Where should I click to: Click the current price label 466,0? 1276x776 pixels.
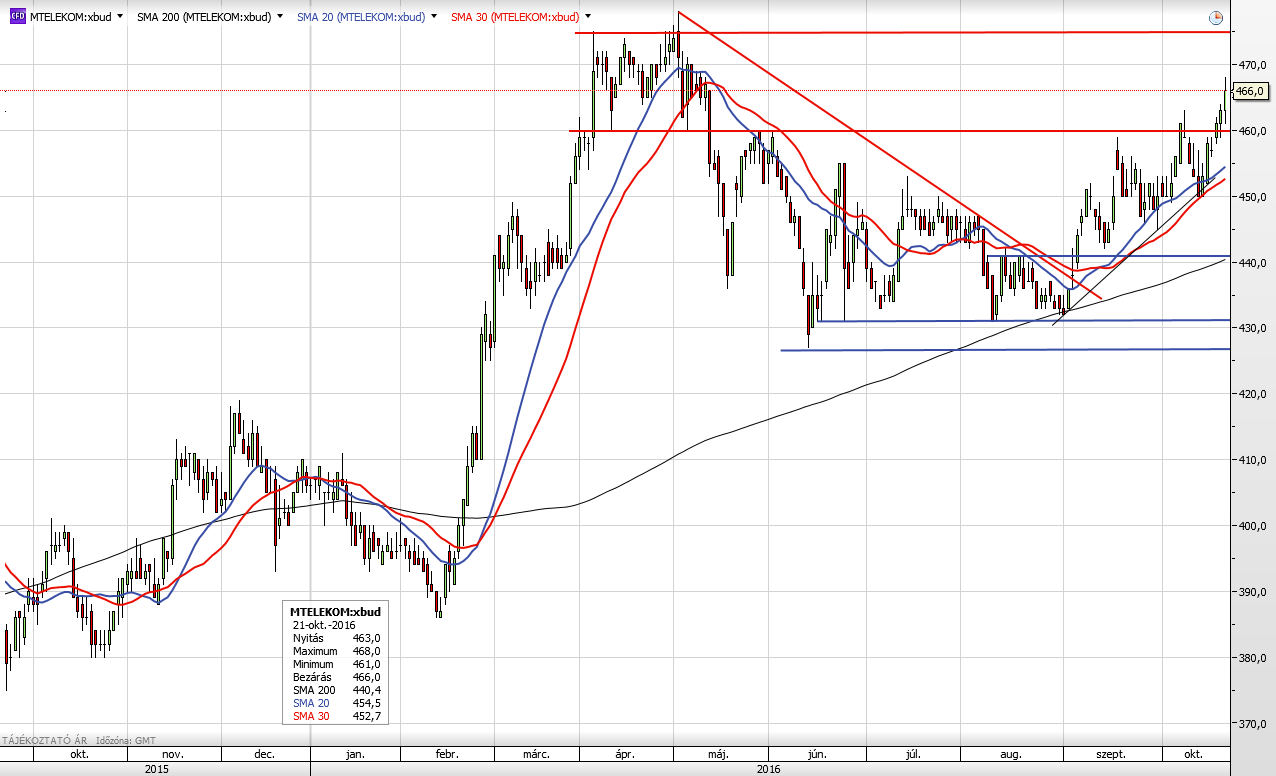coord(1250,91)
